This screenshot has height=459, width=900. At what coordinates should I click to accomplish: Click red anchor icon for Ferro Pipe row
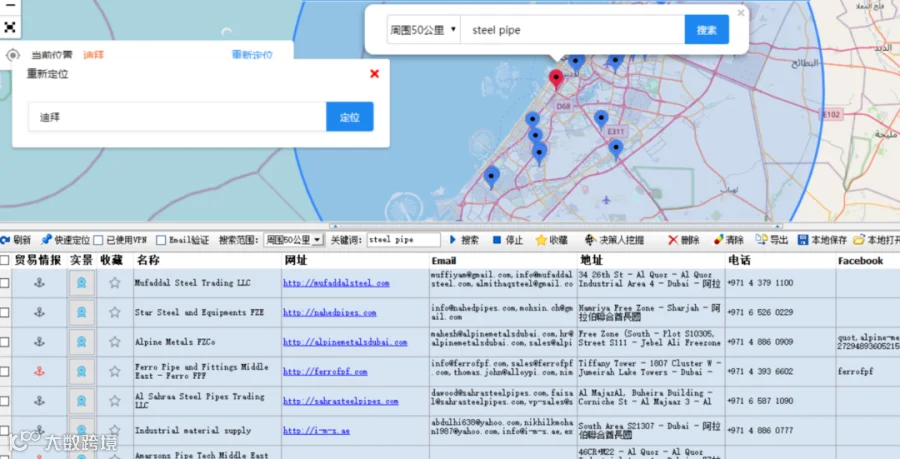point(39,371)
